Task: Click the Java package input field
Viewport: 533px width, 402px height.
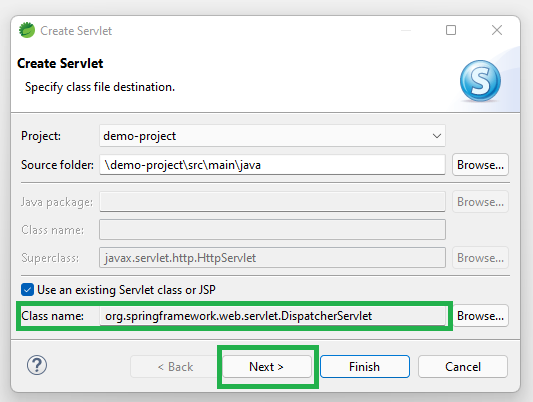Action: click(x=272, y=202)
